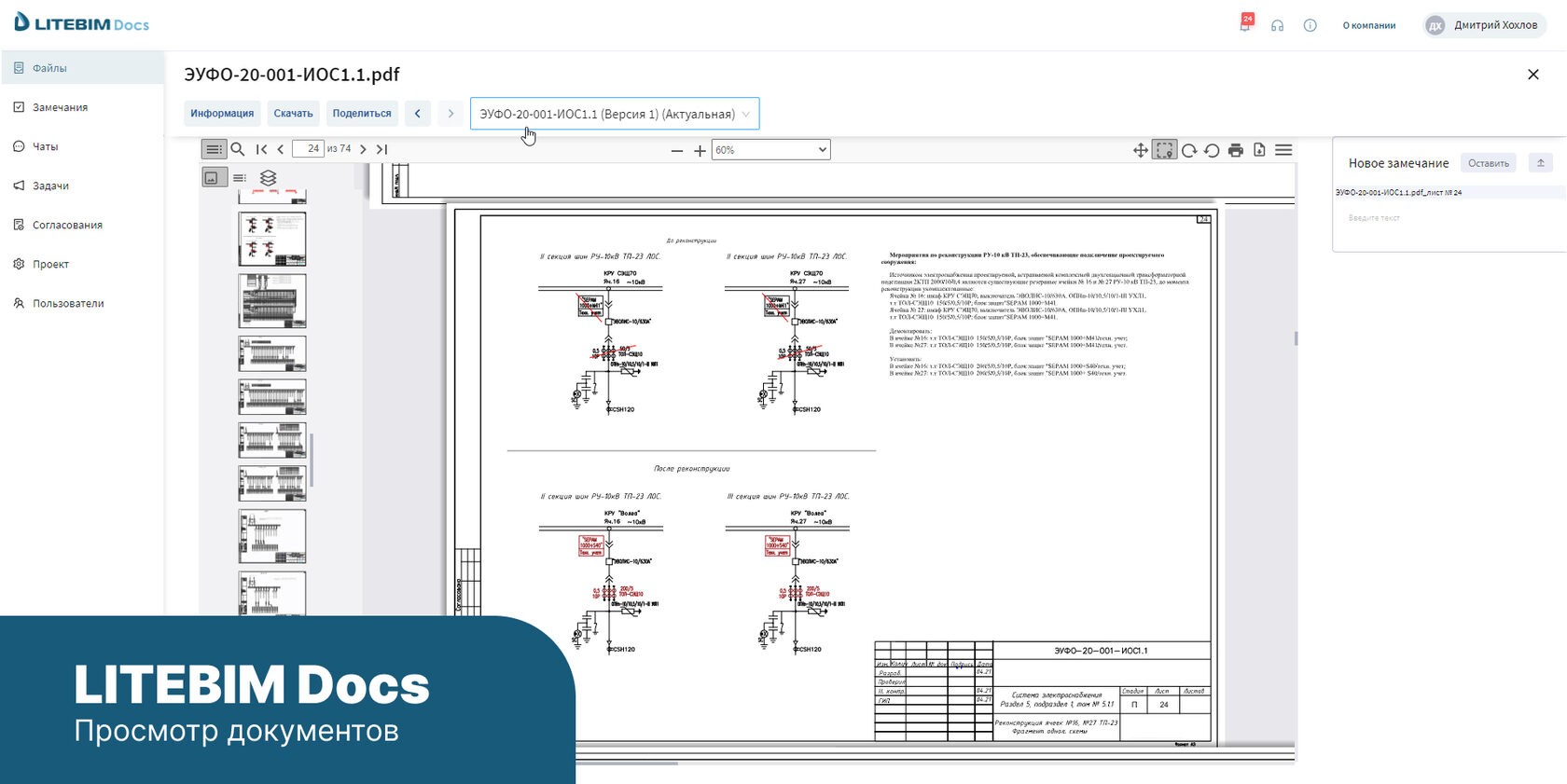Open the Согласования section in sidebar

coord(82,225)
